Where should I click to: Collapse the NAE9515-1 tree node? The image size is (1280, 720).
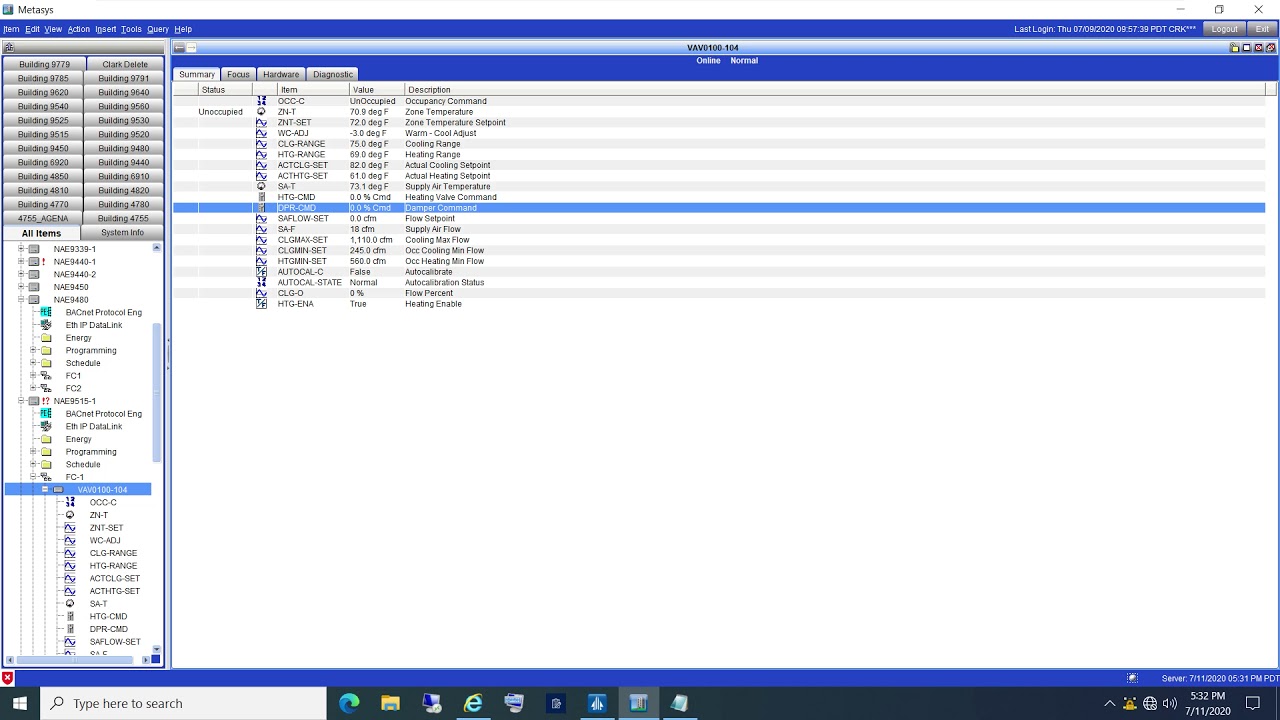[21, 401]
